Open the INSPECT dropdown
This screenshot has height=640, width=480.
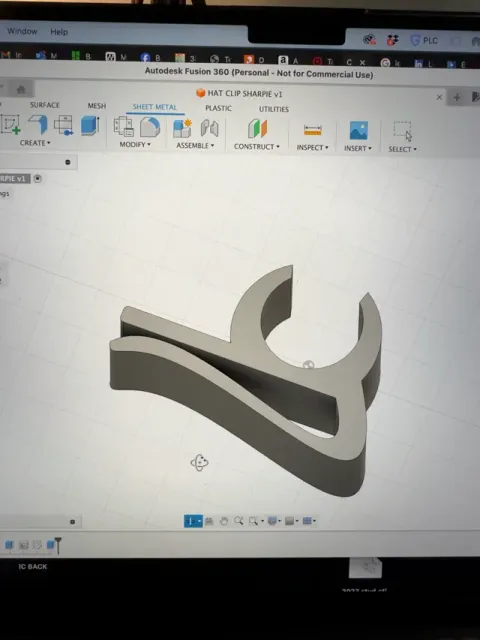[x=313, y=147]
